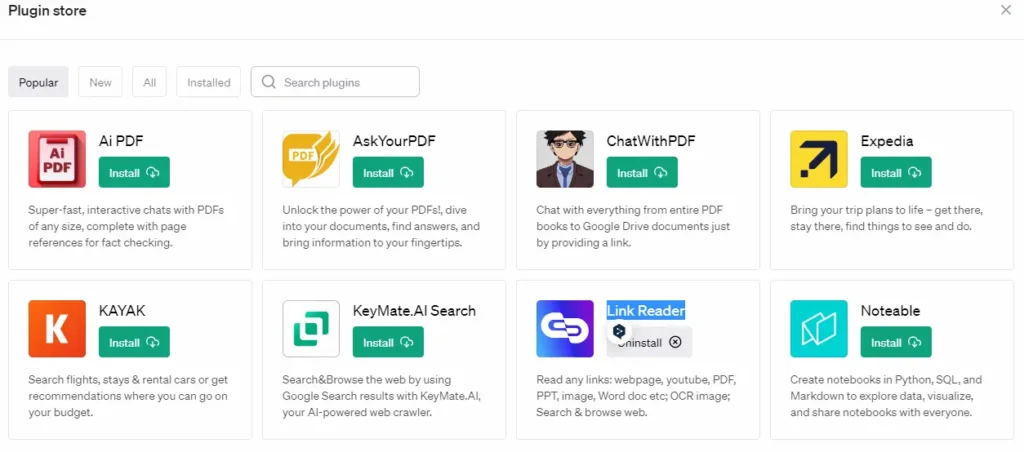Click the magnifier icon in search box

tap(268, 82)
